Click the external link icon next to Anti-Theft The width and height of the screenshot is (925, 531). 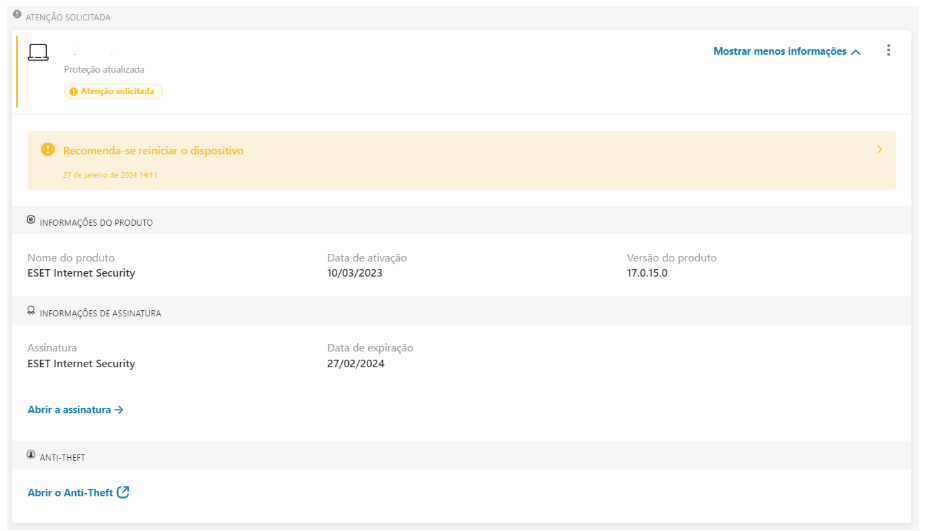[123, 492]
